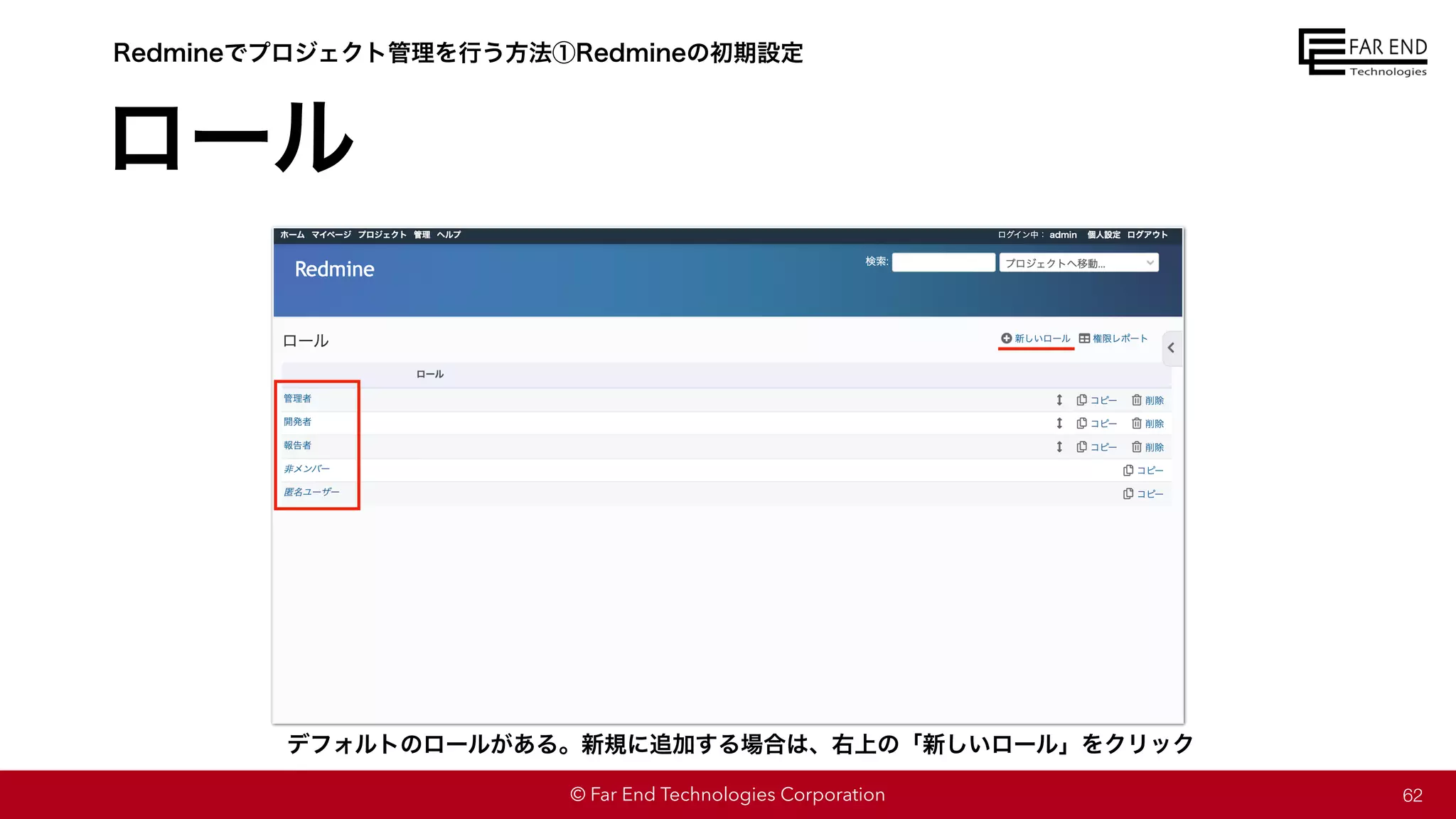
Task: Open the ホーム top menu item
Action: pyautogui.click(x=291, y=235)
